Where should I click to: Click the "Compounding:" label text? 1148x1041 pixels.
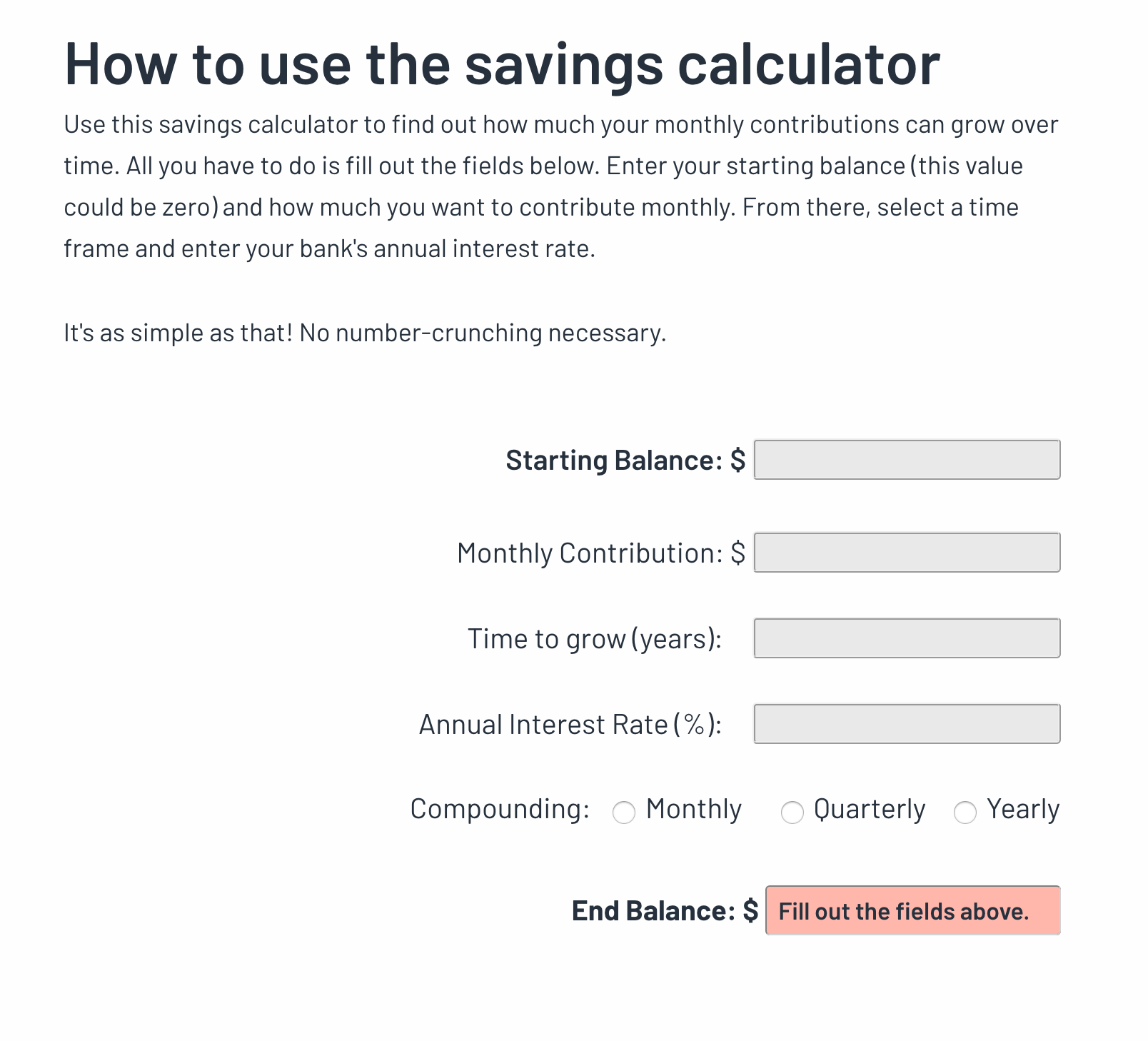click(x=500, y=810)
